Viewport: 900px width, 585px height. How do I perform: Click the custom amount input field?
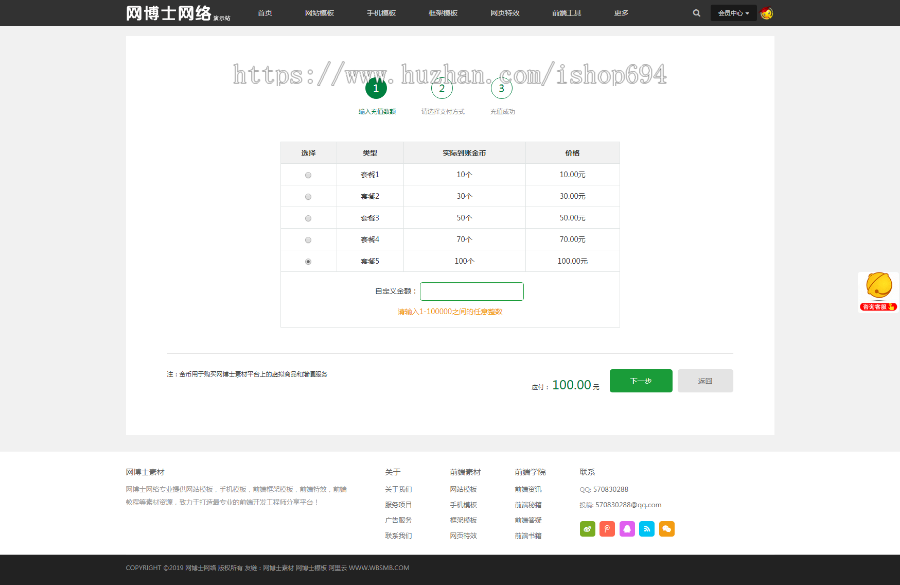pos(471,290)
